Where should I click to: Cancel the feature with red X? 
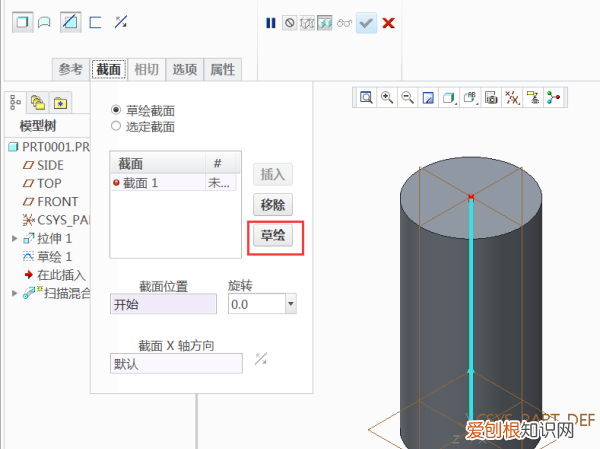point(388,23)
